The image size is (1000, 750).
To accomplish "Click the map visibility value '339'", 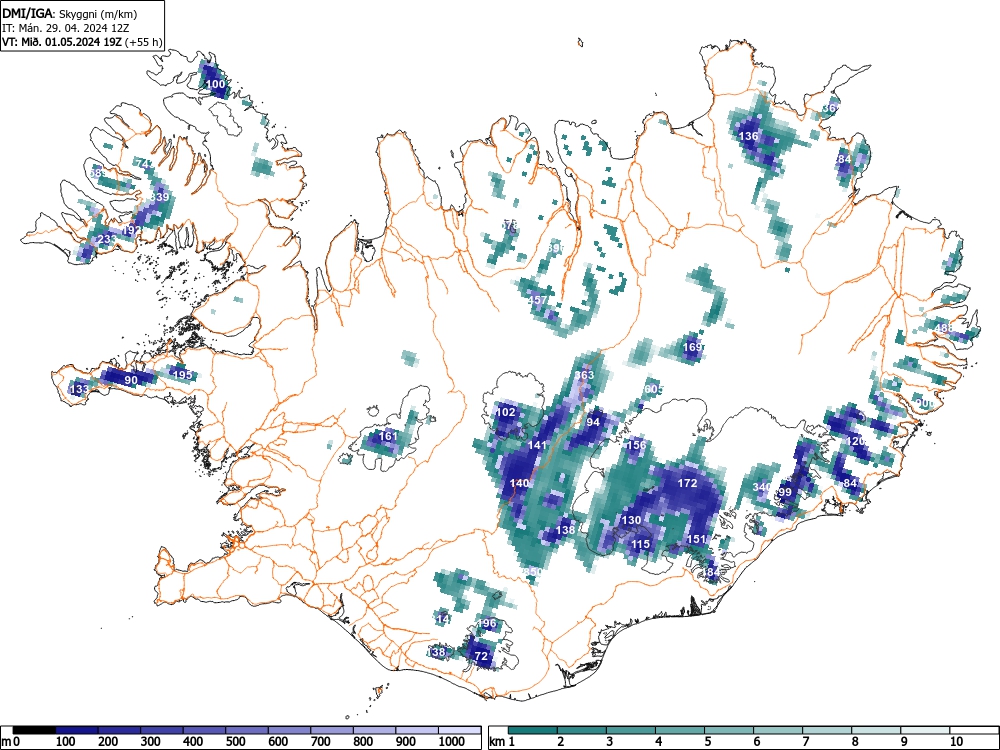I will (159, 196).
